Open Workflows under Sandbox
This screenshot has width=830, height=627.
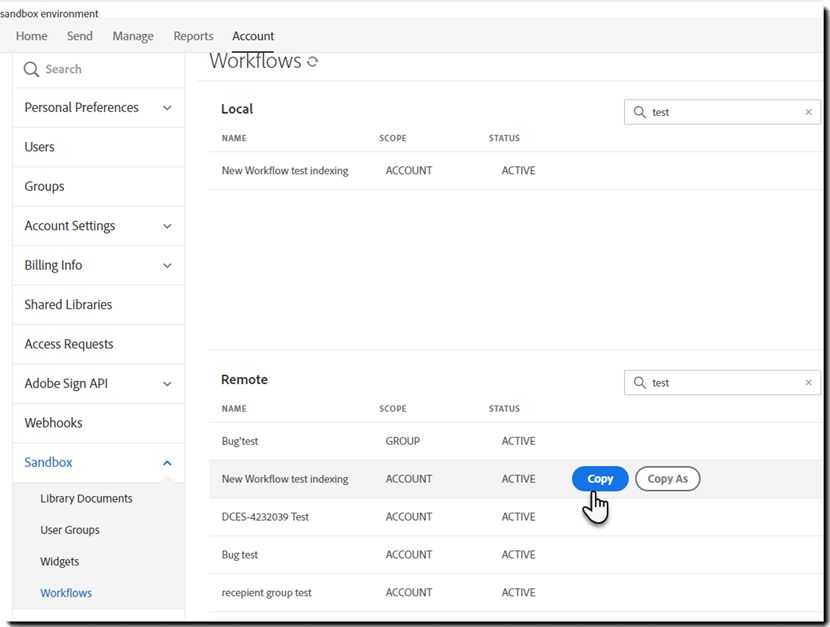coord(66,593)
